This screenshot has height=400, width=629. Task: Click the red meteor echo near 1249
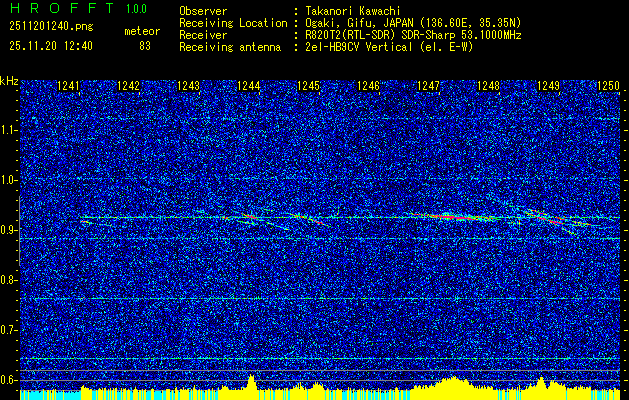[550, 219]
